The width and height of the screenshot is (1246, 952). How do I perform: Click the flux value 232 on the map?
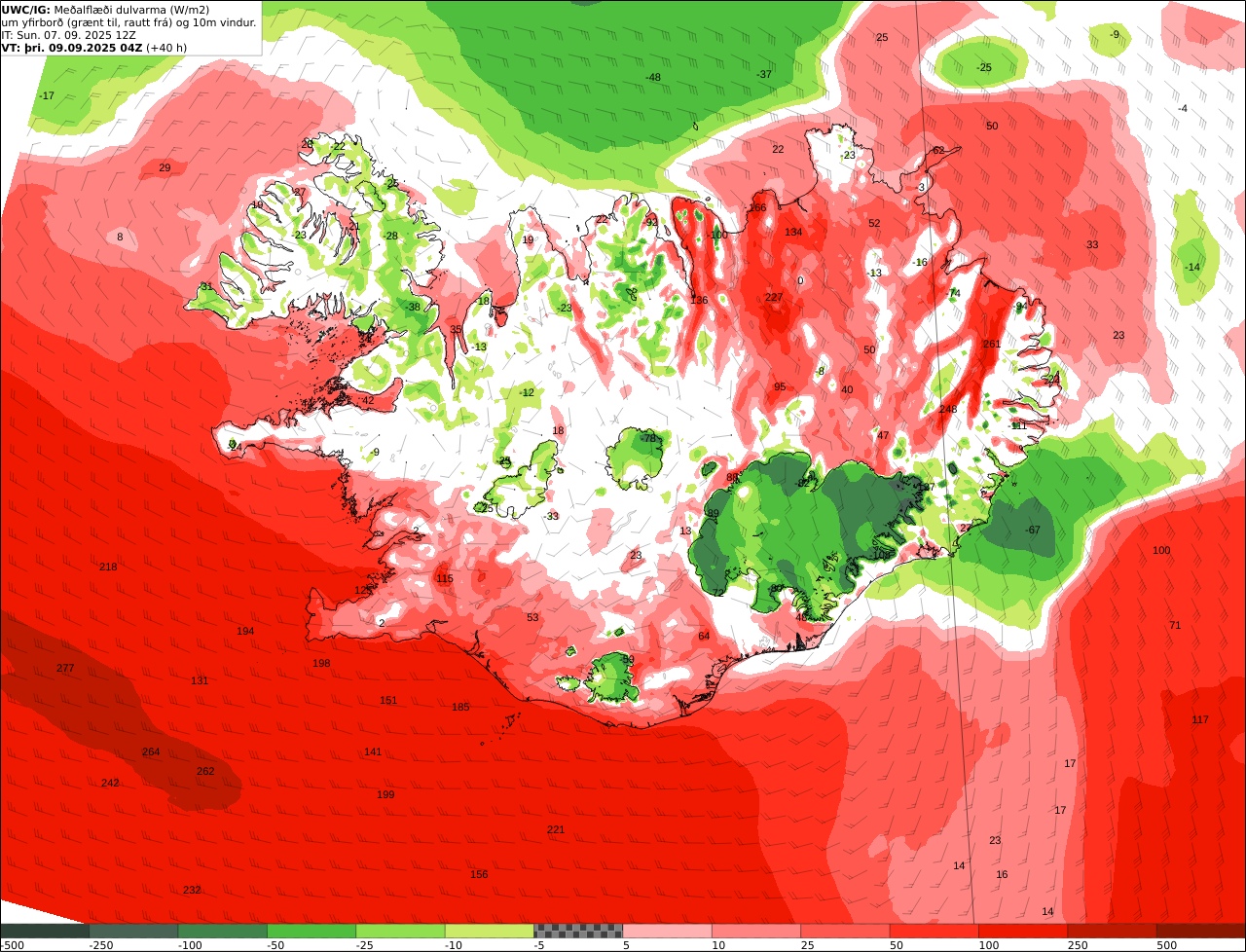coord(192,891)
